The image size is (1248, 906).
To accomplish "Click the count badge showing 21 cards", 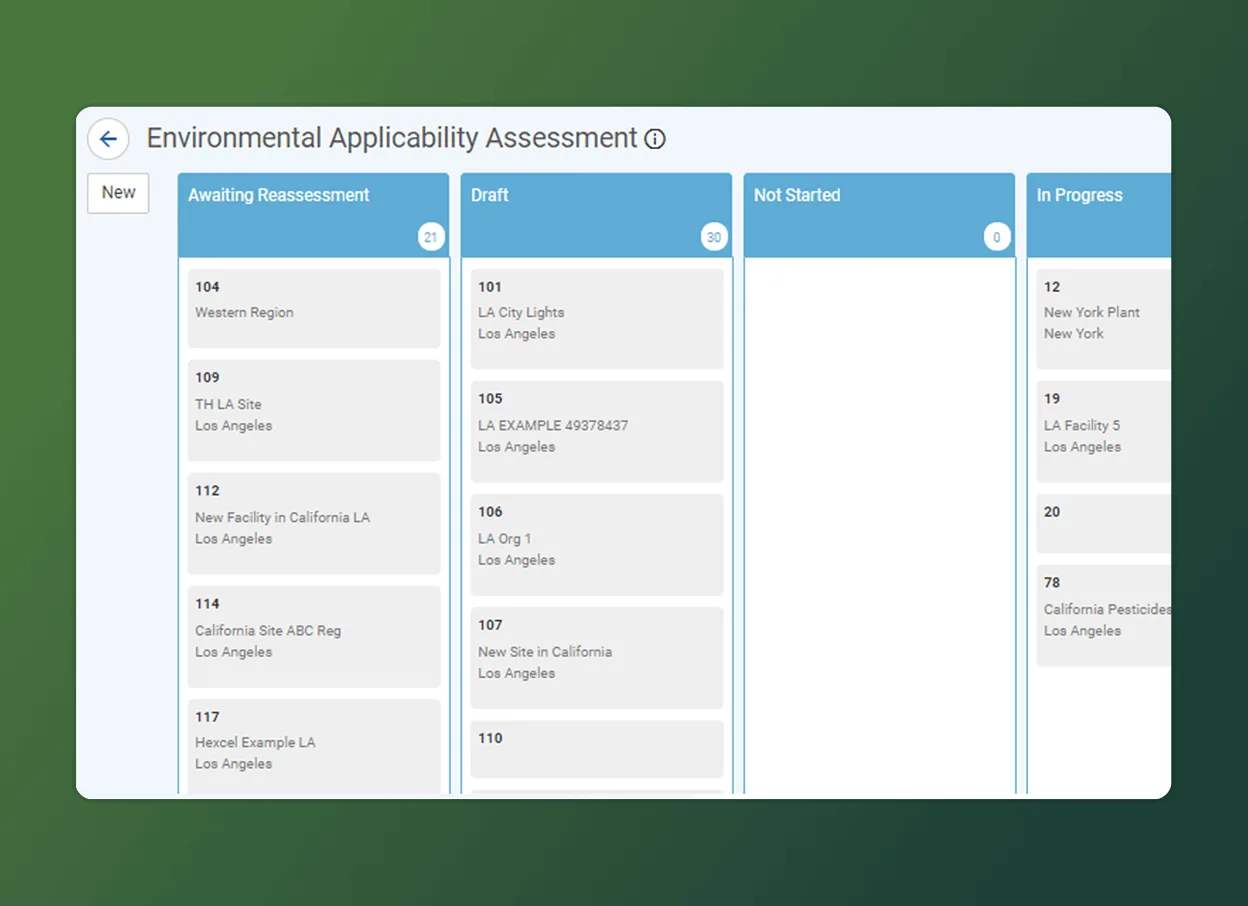I will point(431,237).
